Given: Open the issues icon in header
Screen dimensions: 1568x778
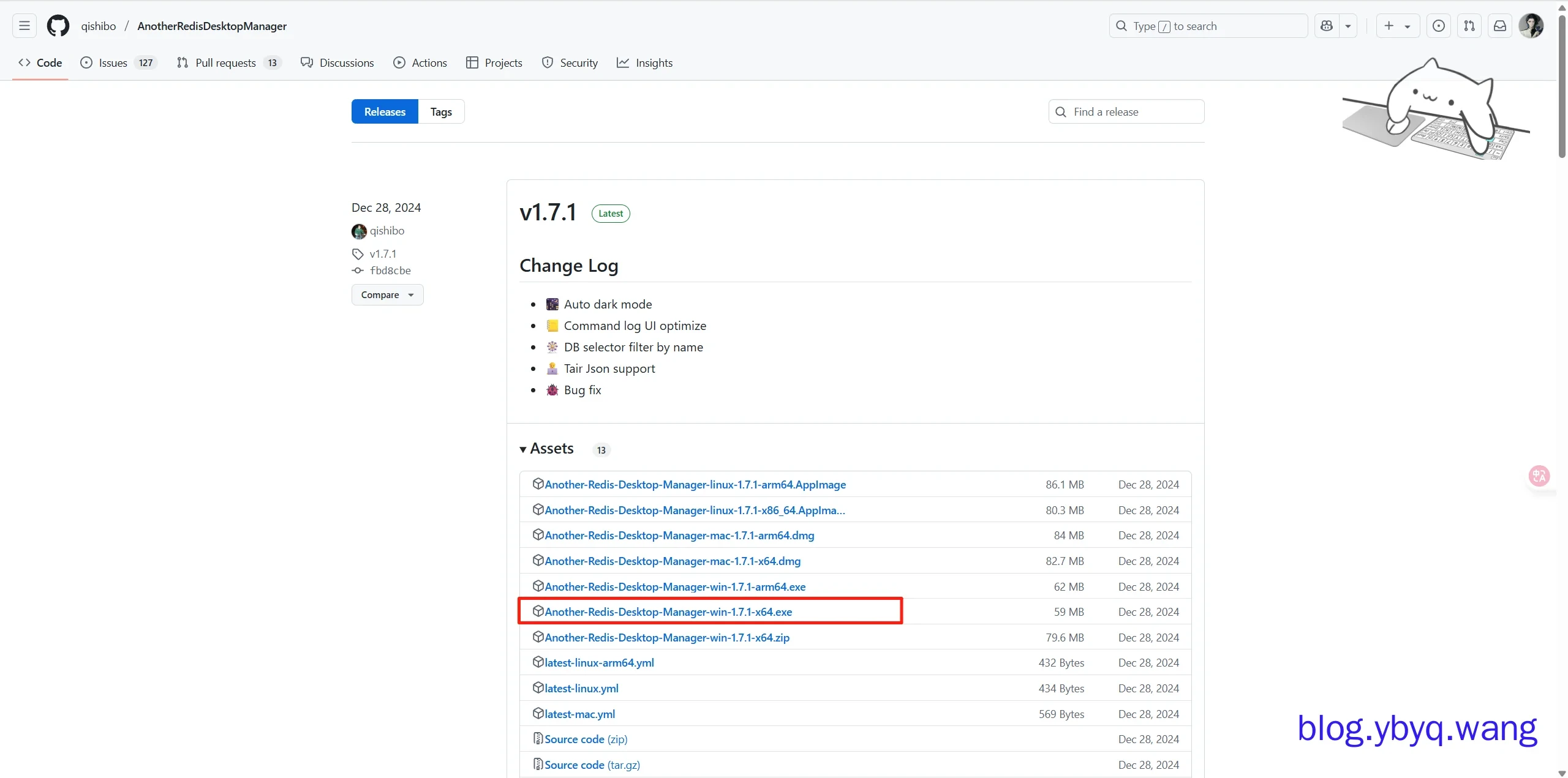Looking at the screenshot, I should pos(1439,26).
